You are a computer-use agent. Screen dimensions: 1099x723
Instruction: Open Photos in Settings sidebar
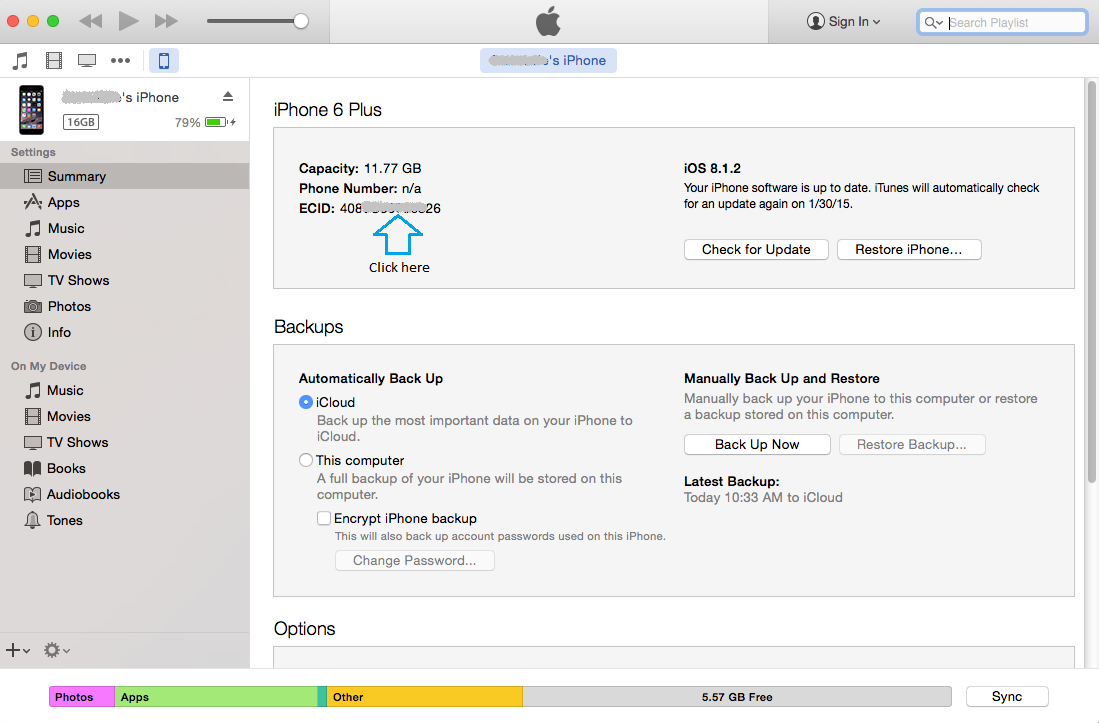click(125, 306)
